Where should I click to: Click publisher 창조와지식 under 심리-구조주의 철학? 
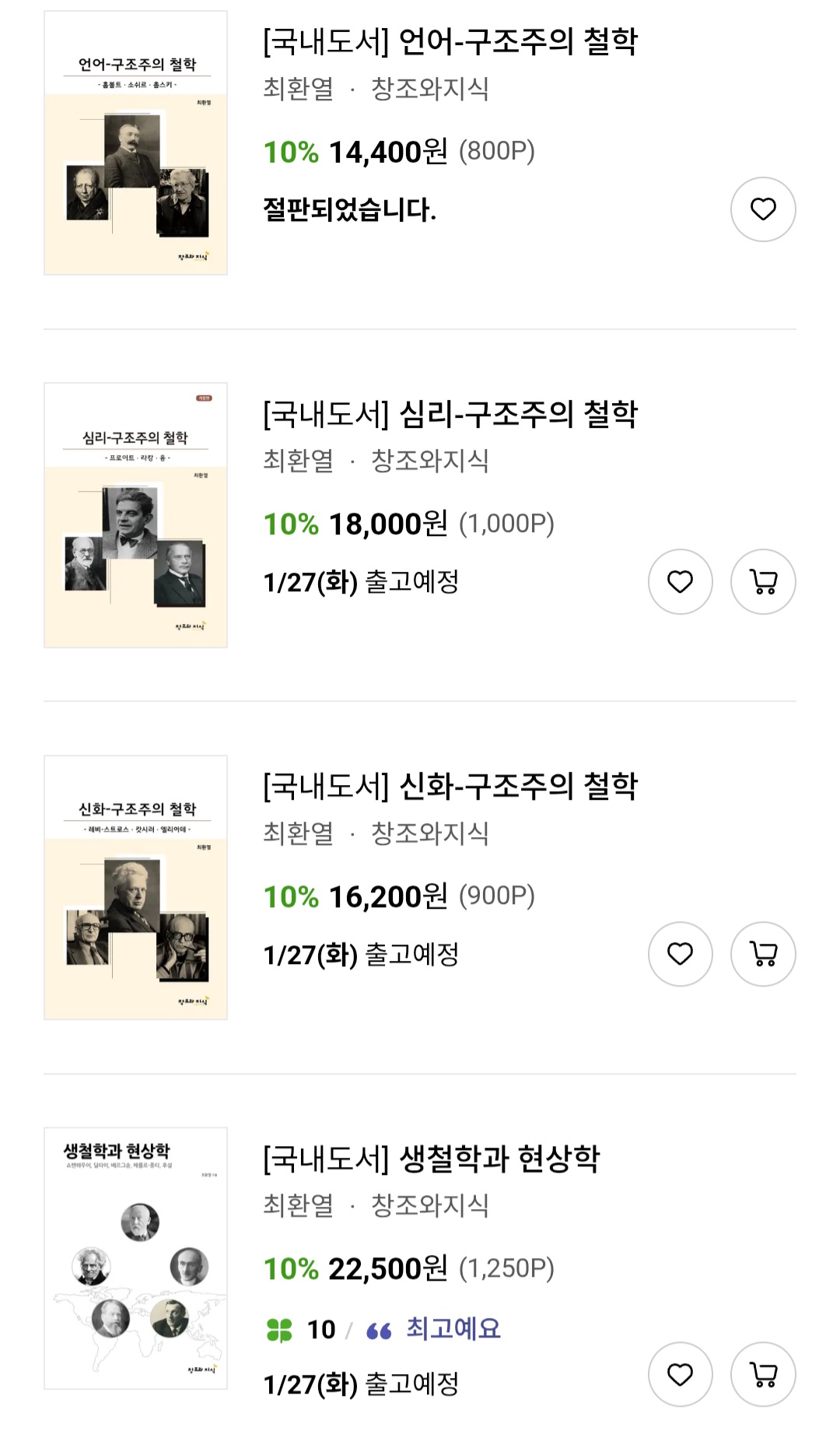pyautogui.click(x=430, y=461)
